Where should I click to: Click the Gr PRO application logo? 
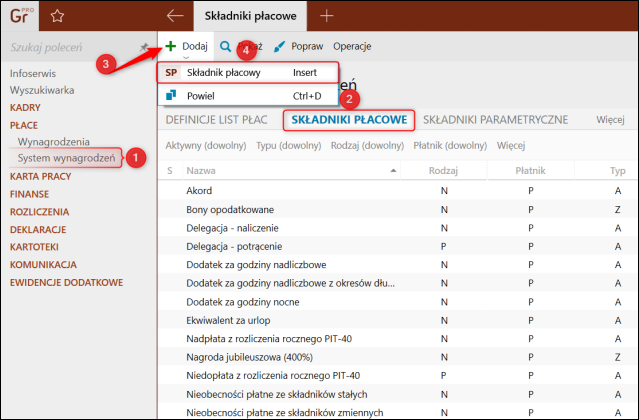[x=20, y=15]
